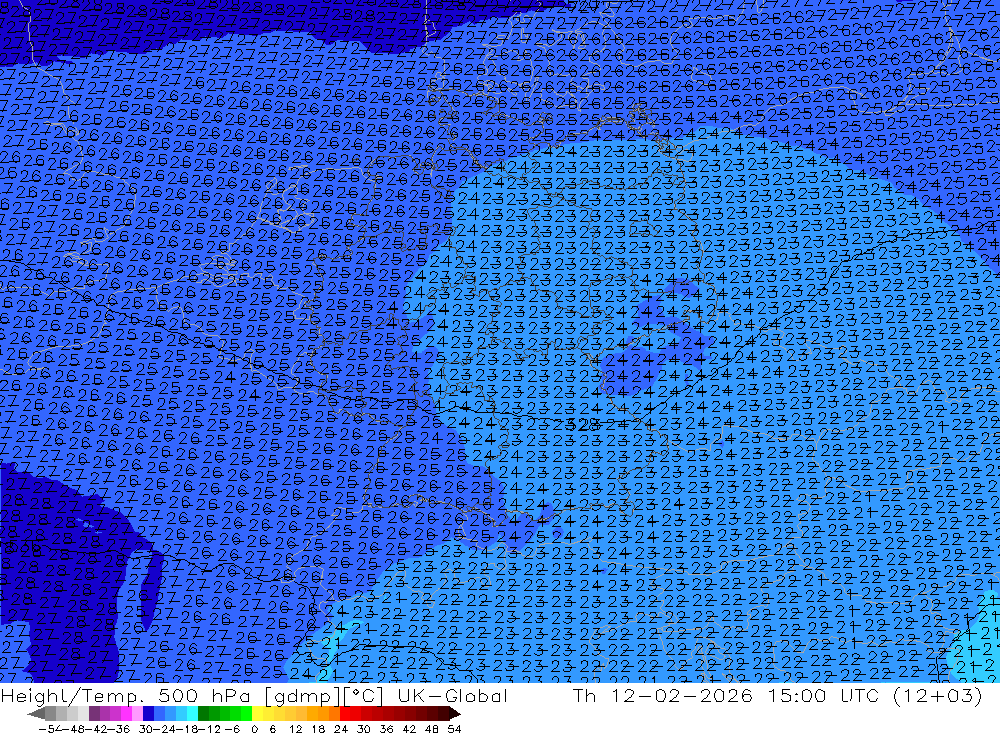Click the positive '18' legend value

[318, 729]
